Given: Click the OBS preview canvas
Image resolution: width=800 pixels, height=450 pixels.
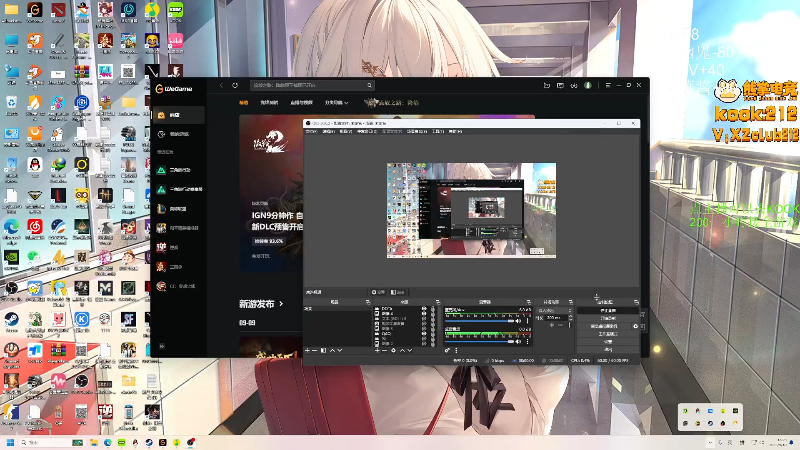Looking at the screenshot, I should [x=471, y=210].
